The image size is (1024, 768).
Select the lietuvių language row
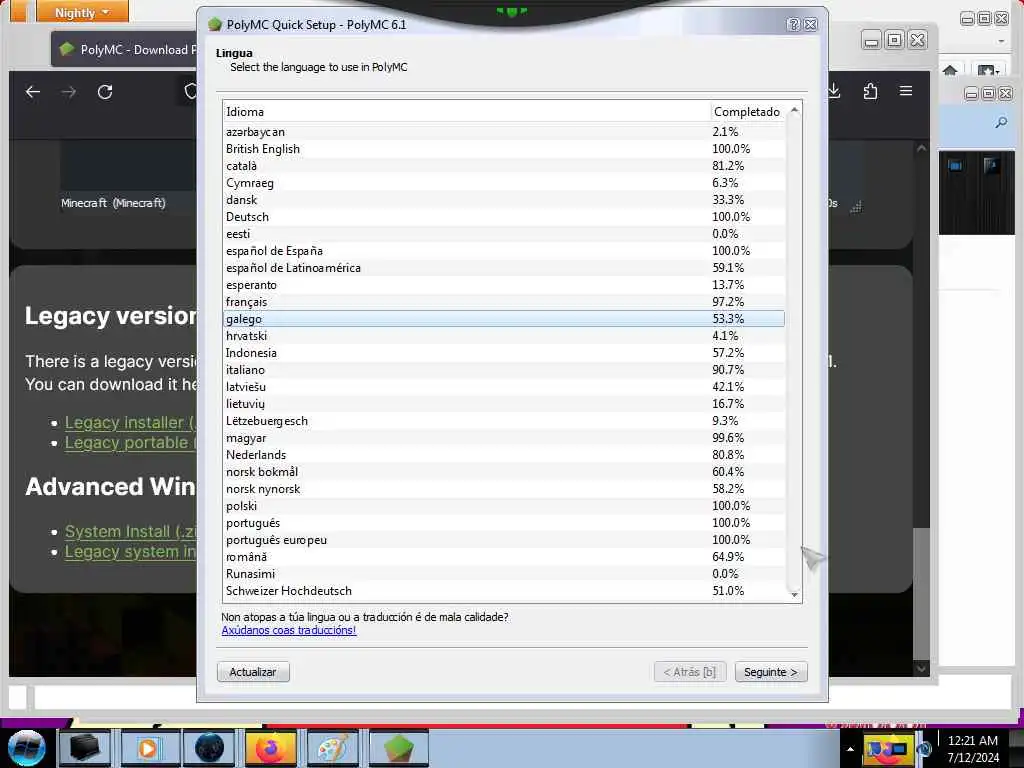point(504,404)
